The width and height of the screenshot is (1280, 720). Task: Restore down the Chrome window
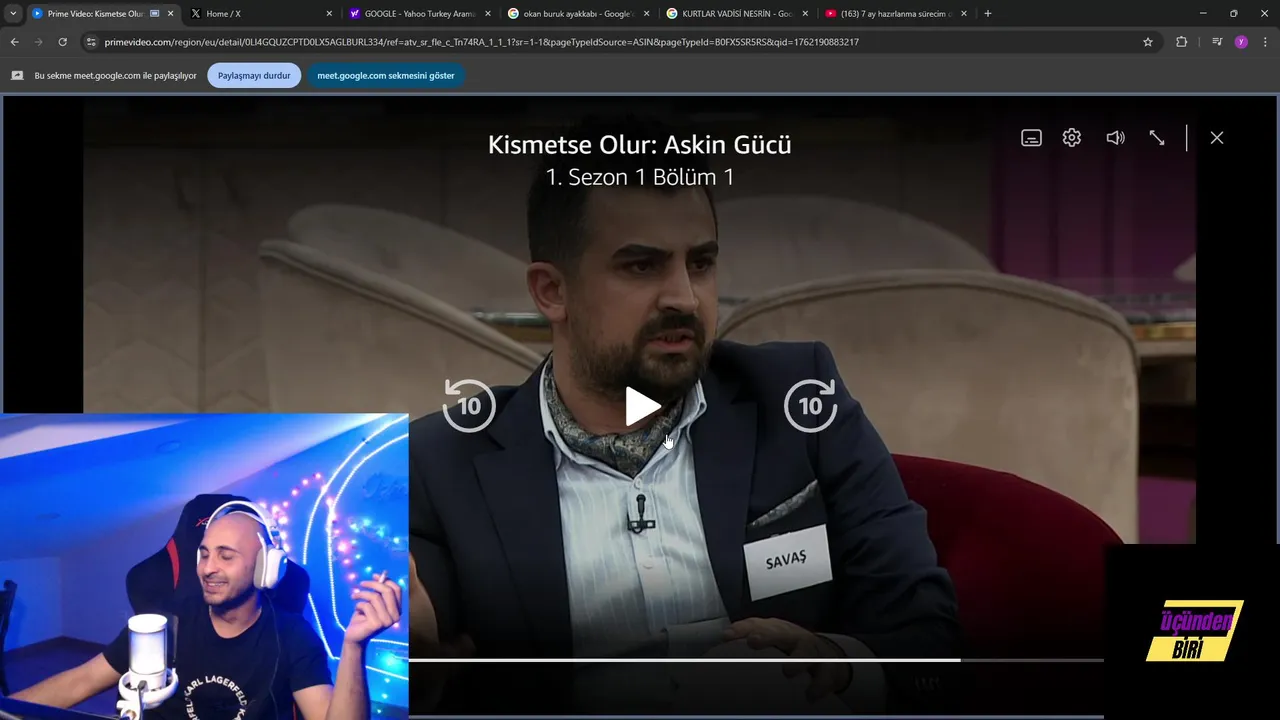pos(1233,14)
